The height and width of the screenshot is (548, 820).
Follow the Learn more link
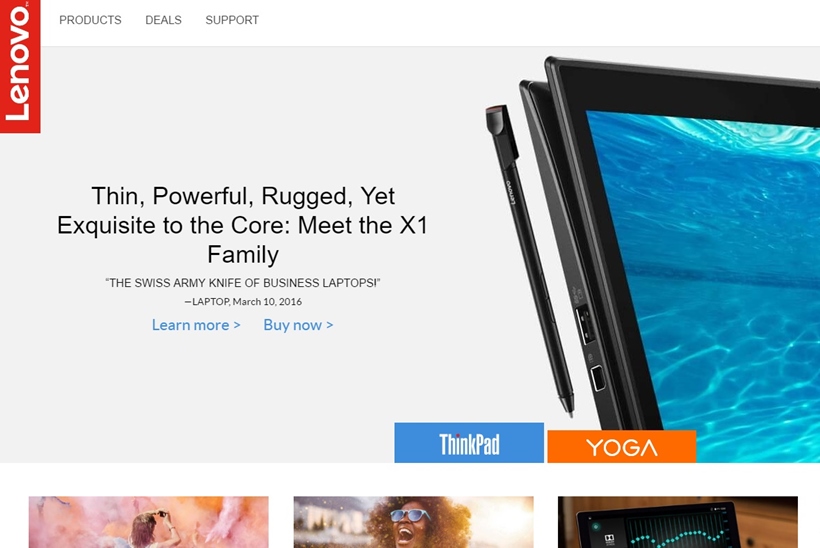[196, 325]
